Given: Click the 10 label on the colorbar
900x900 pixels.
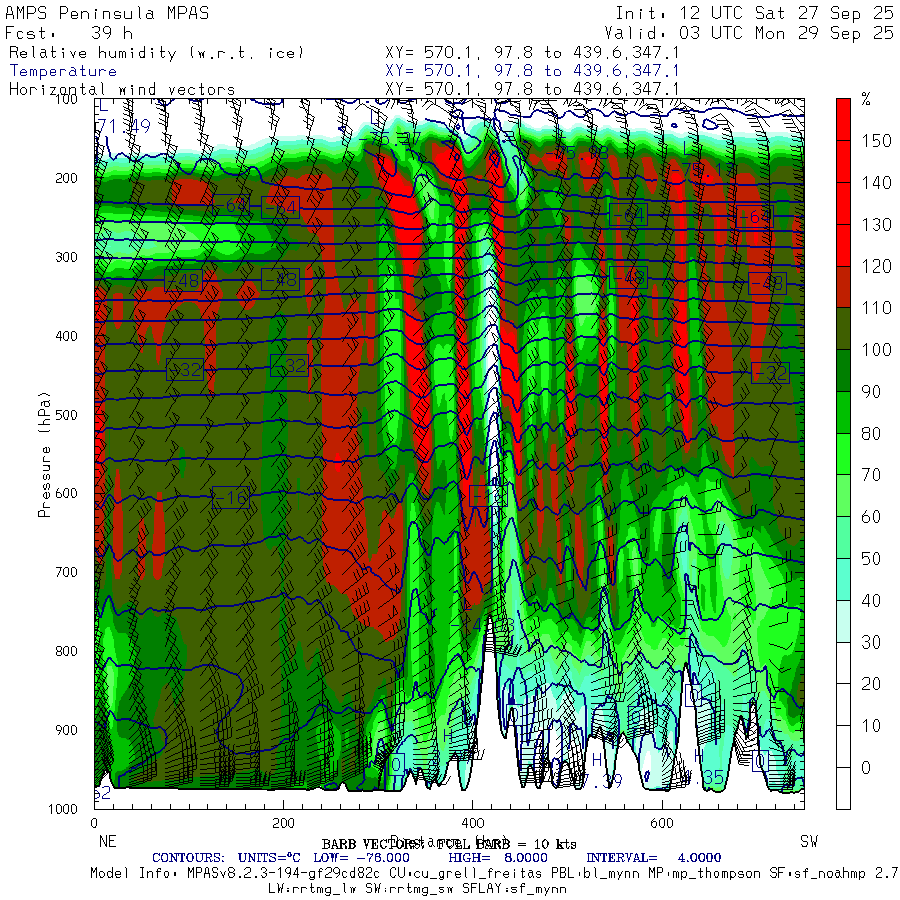Looking at the screenshot, I should [x=871, y=726].
